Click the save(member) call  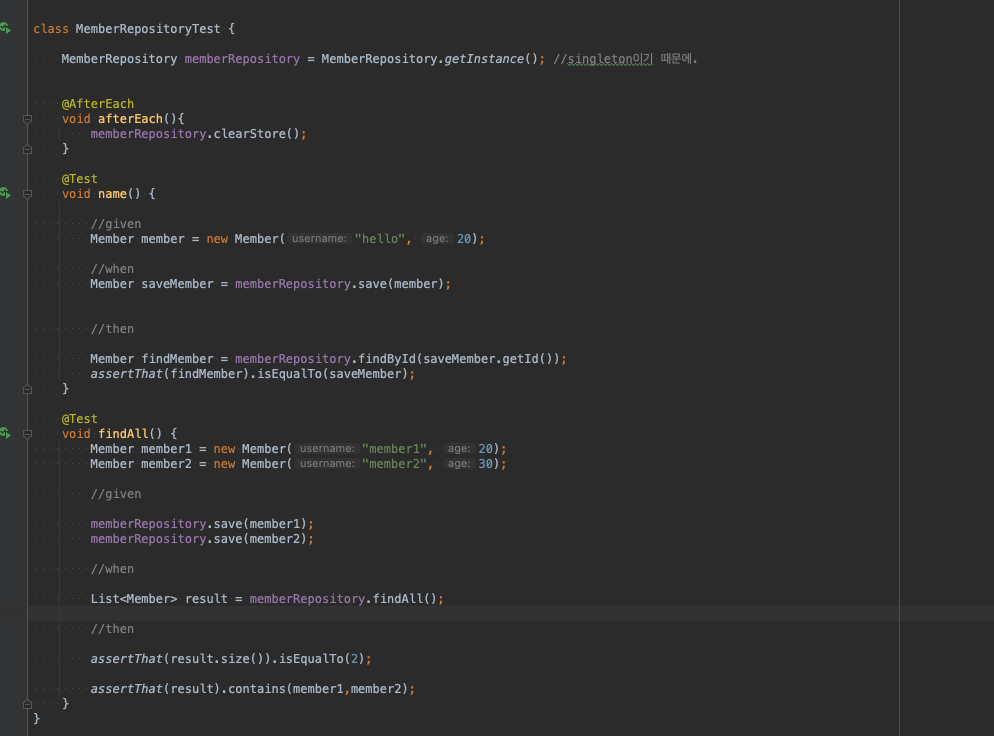pos(401,284)
